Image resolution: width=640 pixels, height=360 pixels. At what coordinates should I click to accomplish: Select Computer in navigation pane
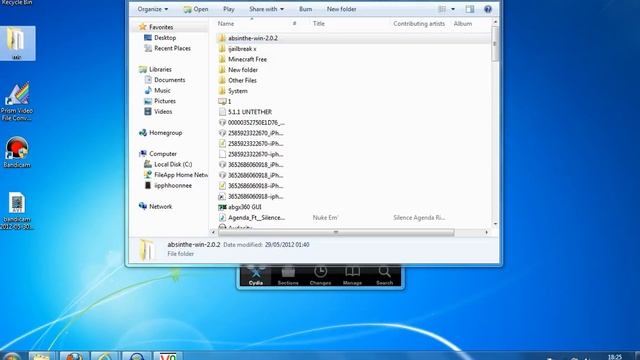[162, 154]
